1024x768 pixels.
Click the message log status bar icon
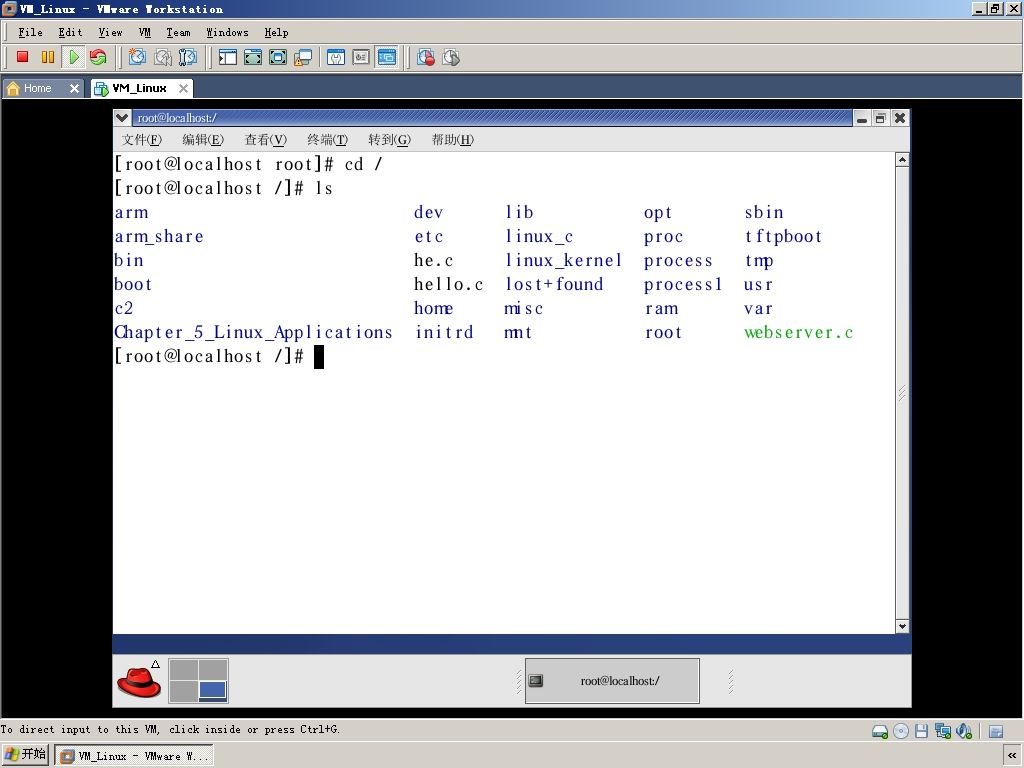(996, 731)
